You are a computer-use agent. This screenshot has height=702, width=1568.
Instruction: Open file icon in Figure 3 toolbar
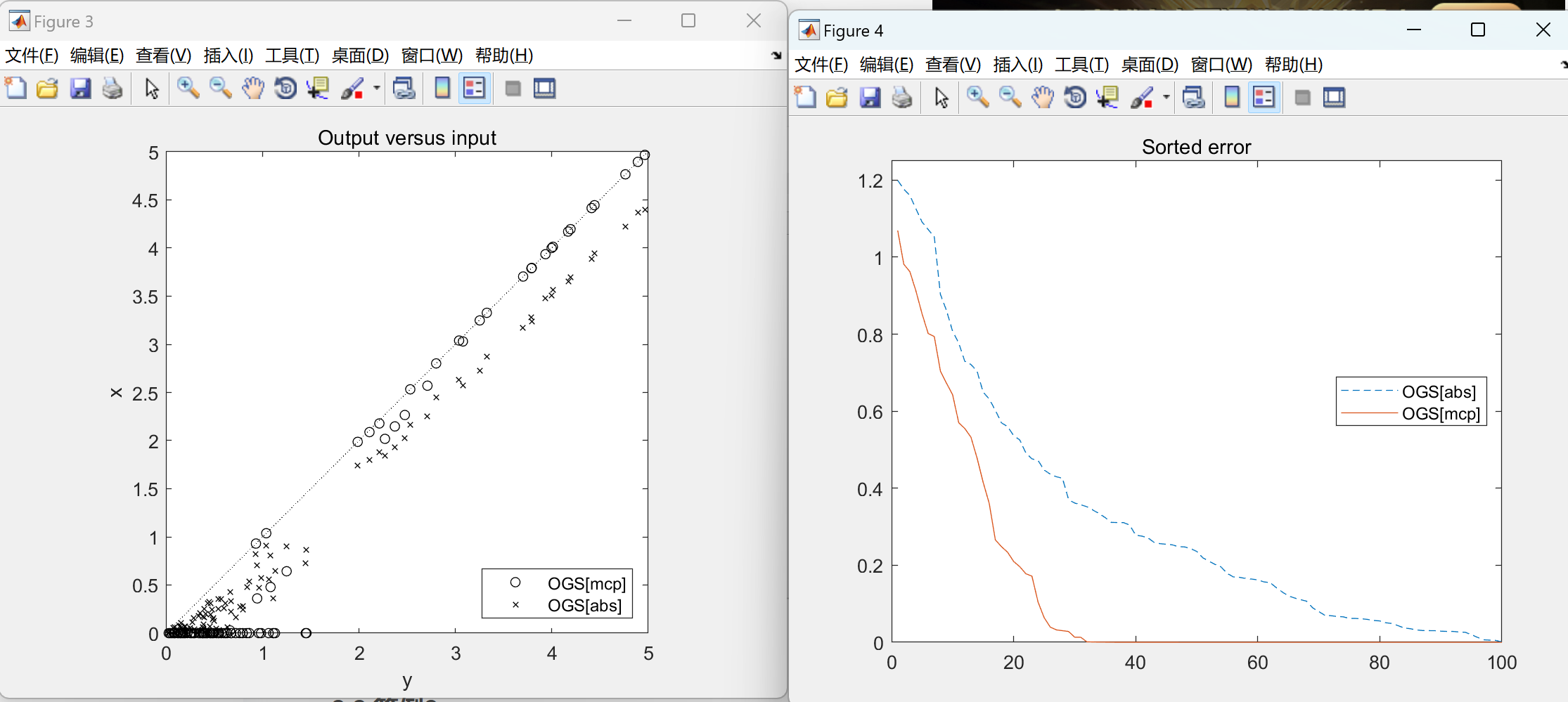tap(47, 89)
